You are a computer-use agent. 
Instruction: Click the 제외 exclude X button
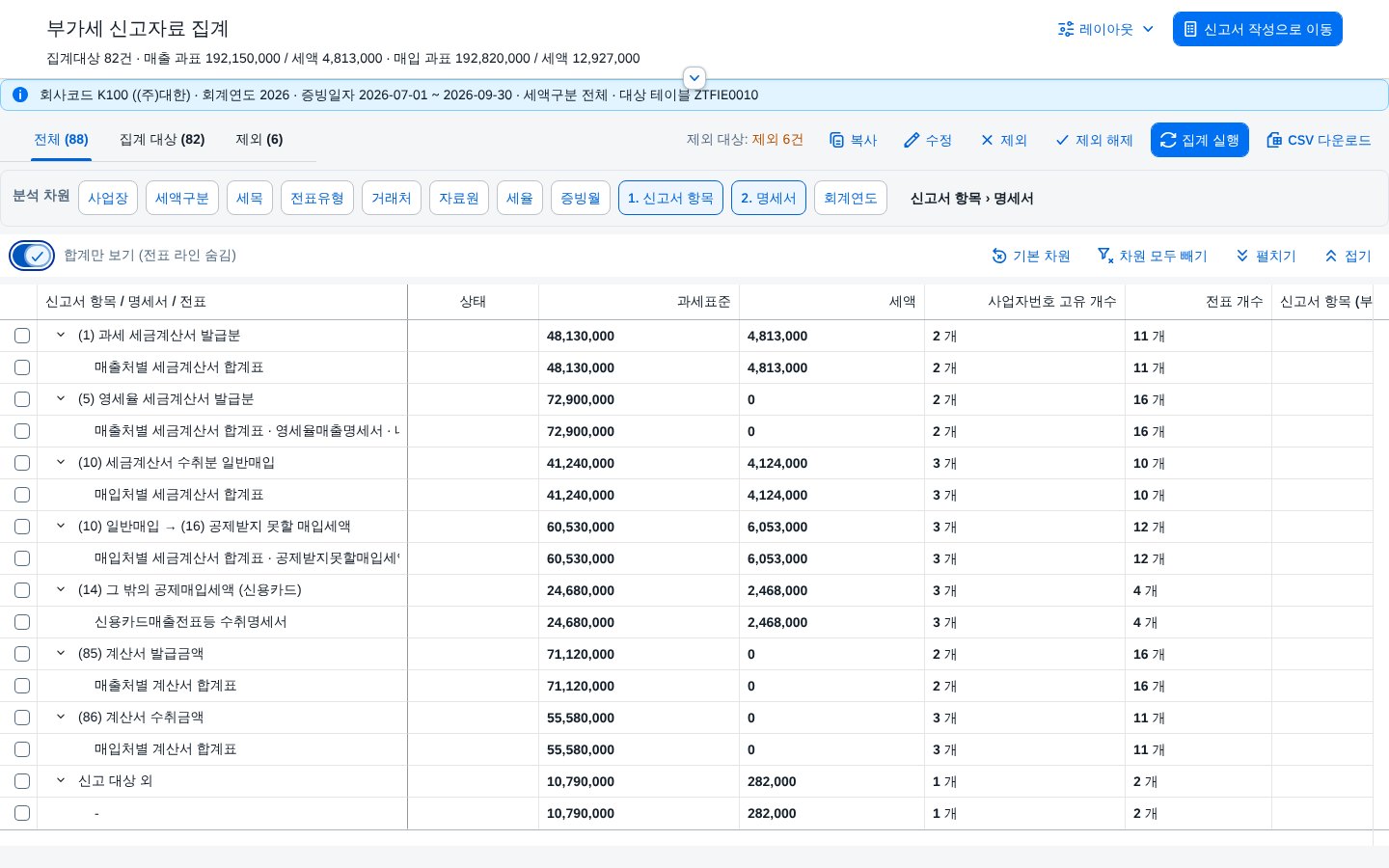click(1004, 140)
